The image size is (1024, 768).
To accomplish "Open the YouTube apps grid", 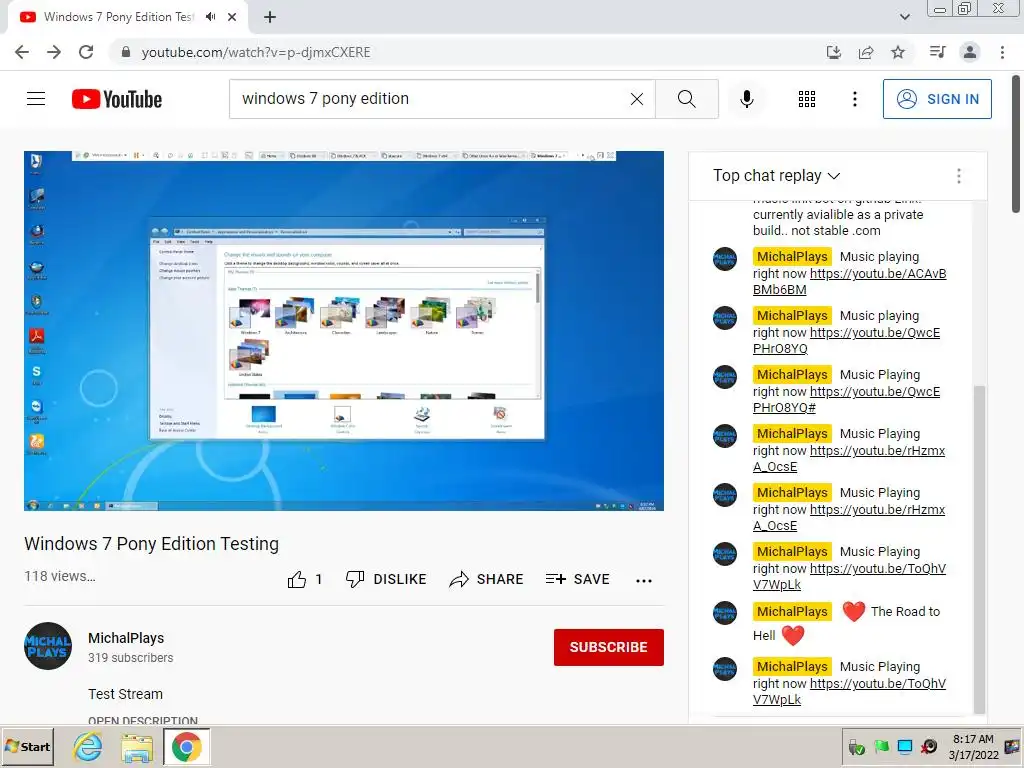I will (x=807, y=99).
